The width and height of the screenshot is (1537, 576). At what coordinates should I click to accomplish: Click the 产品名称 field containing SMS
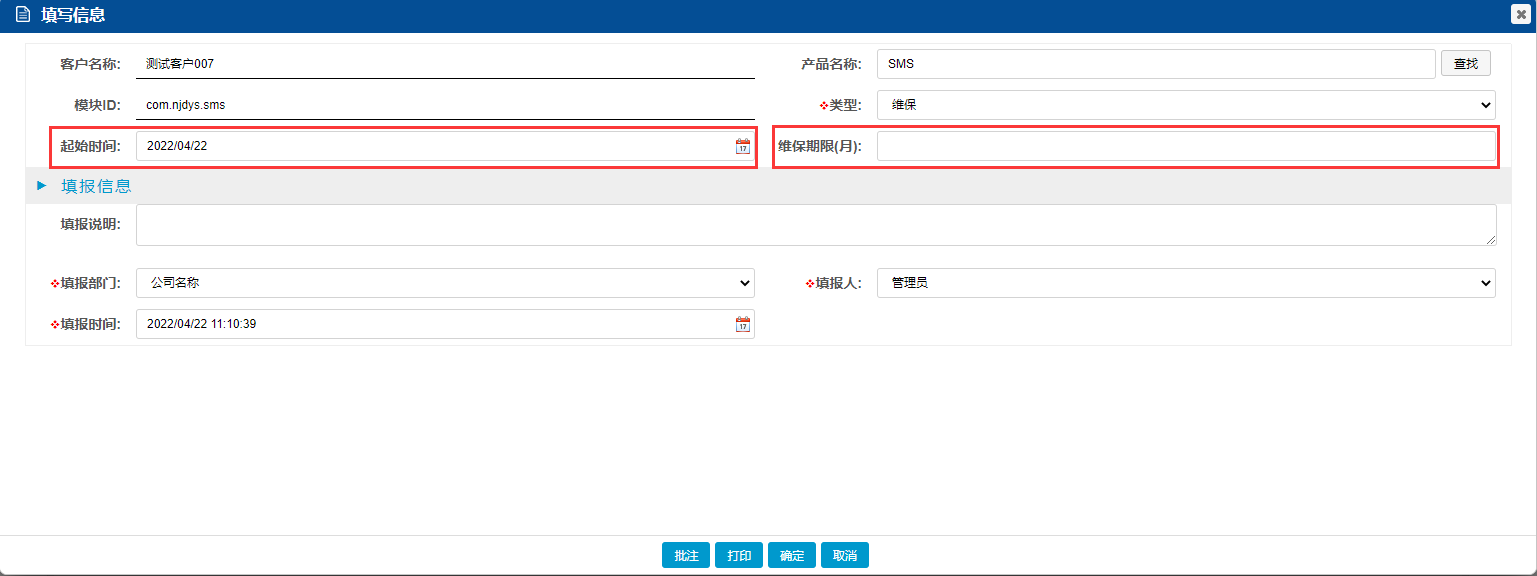pyautogui.click(x=1155, y=64)
